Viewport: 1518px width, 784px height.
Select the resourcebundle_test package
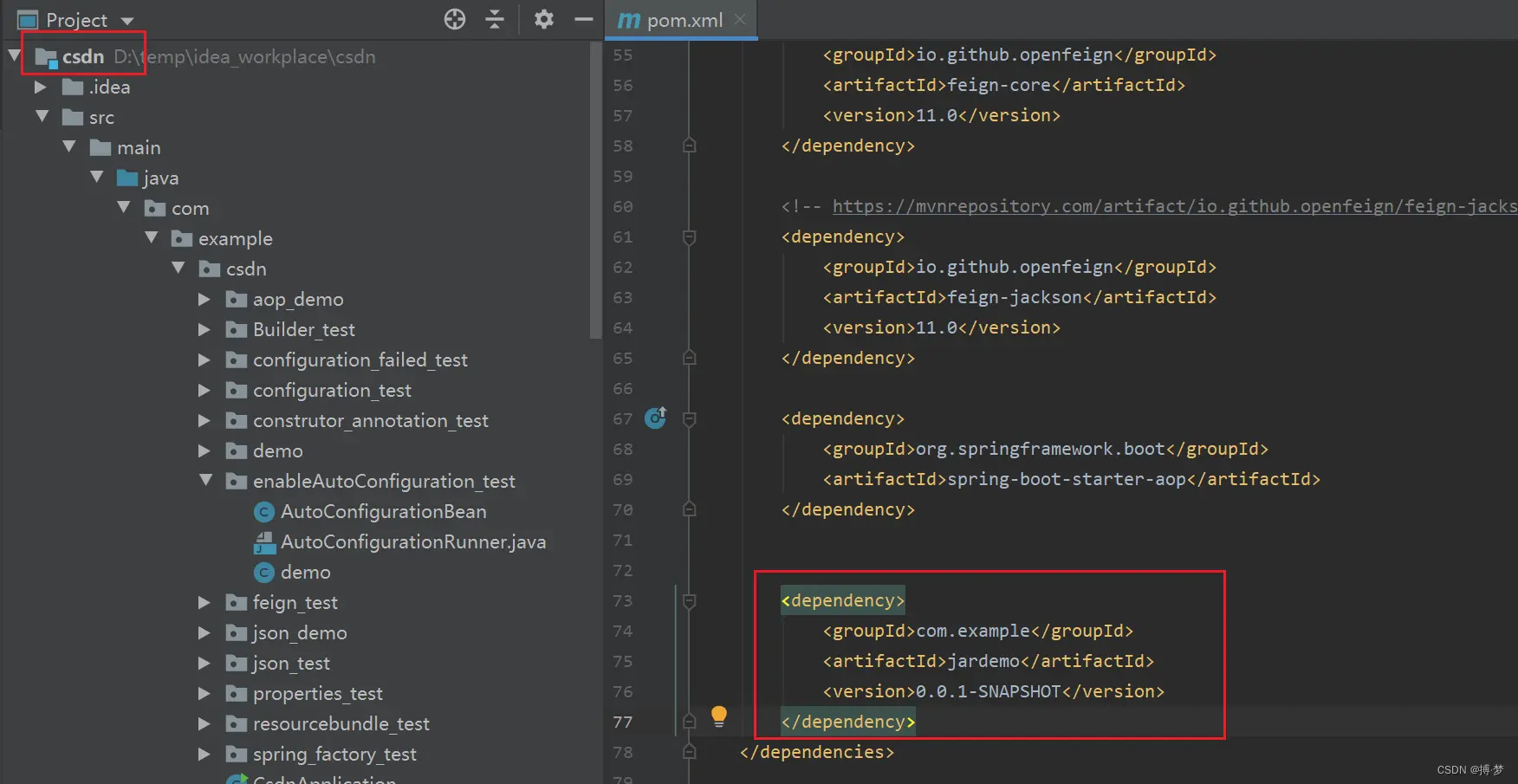341,723
